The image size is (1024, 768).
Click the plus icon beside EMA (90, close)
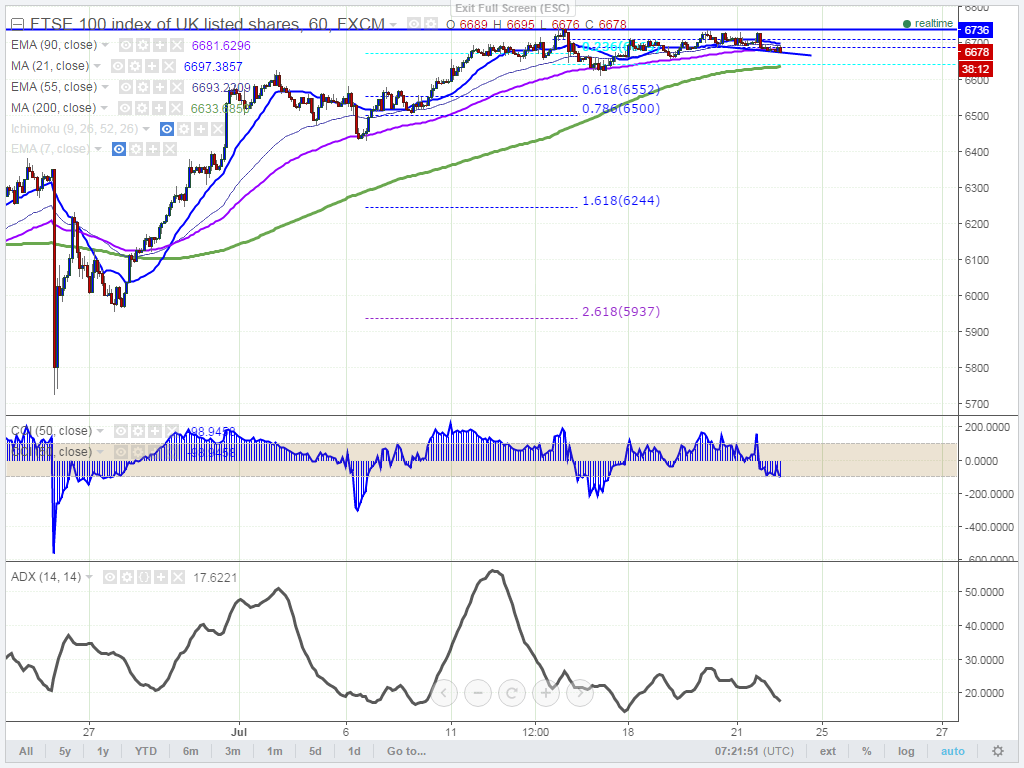[x=160, y=45]
